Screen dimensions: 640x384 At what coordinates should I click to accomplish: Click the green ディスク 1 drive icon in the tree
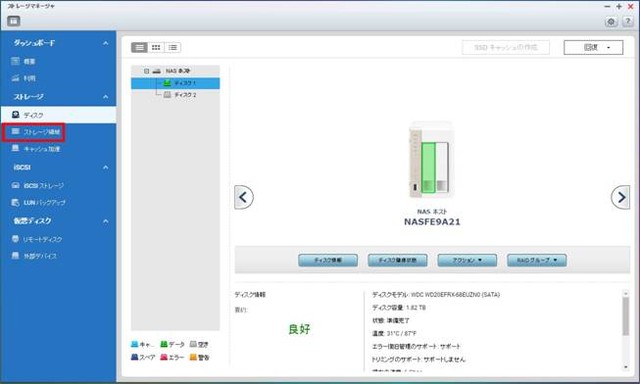point(167,83)
